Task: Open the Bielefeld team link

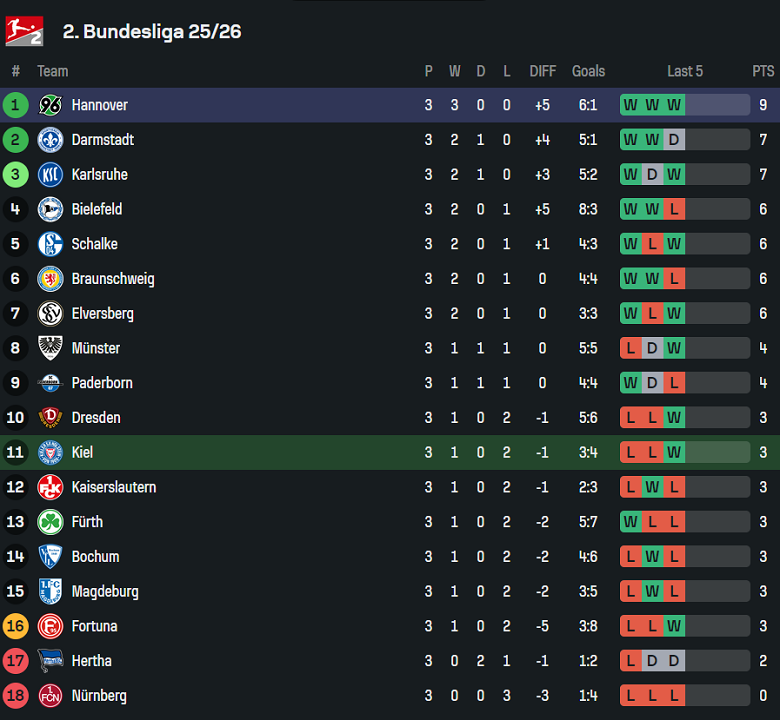Action: (x=97, y=209)
